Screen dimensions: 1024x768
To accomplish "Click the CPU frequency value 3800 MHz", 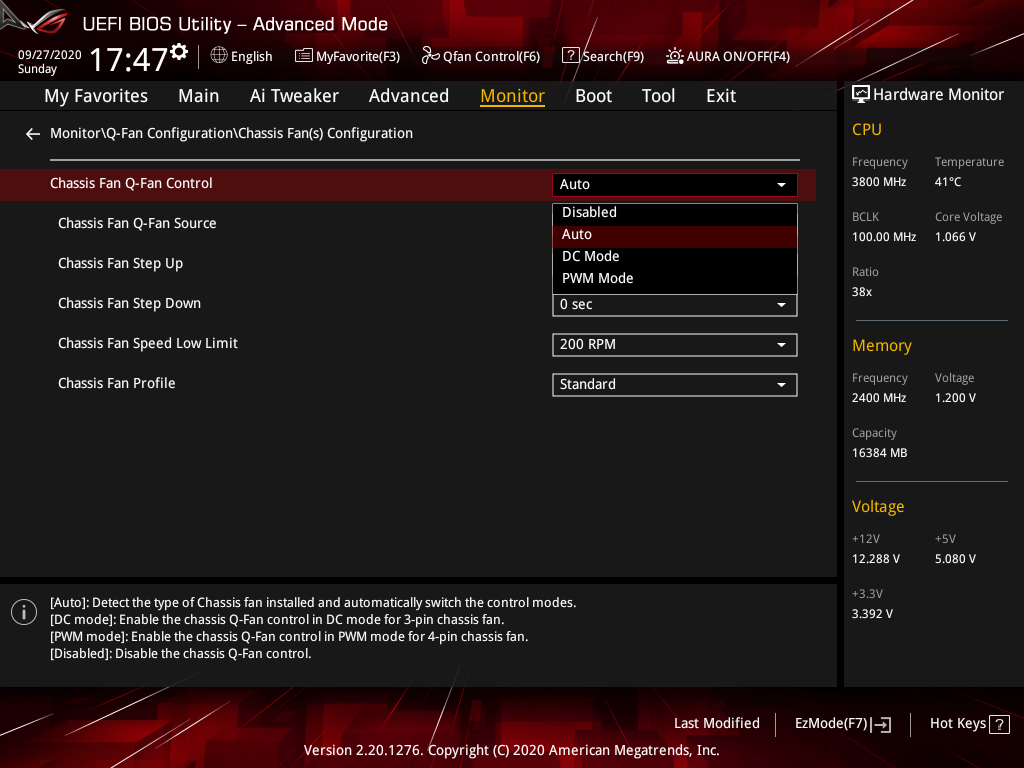I will coord(878,182).
